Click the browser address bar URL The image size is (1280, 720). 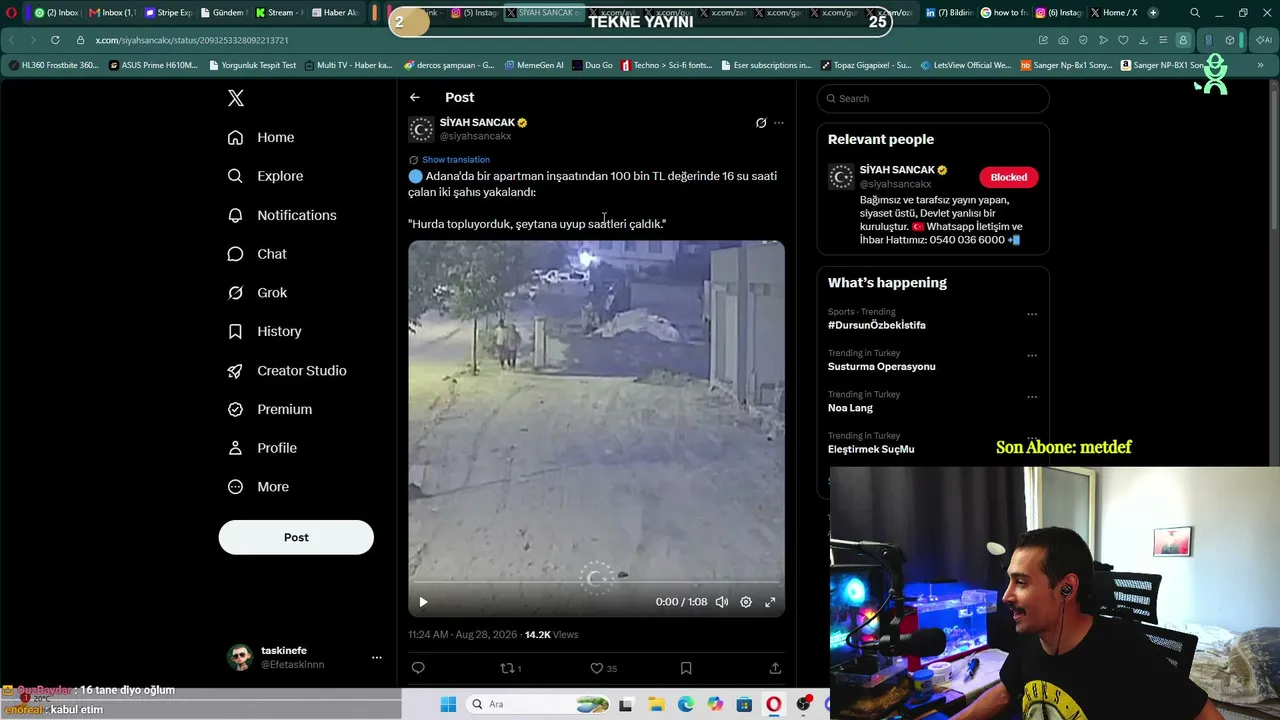[x=192, y=40]
